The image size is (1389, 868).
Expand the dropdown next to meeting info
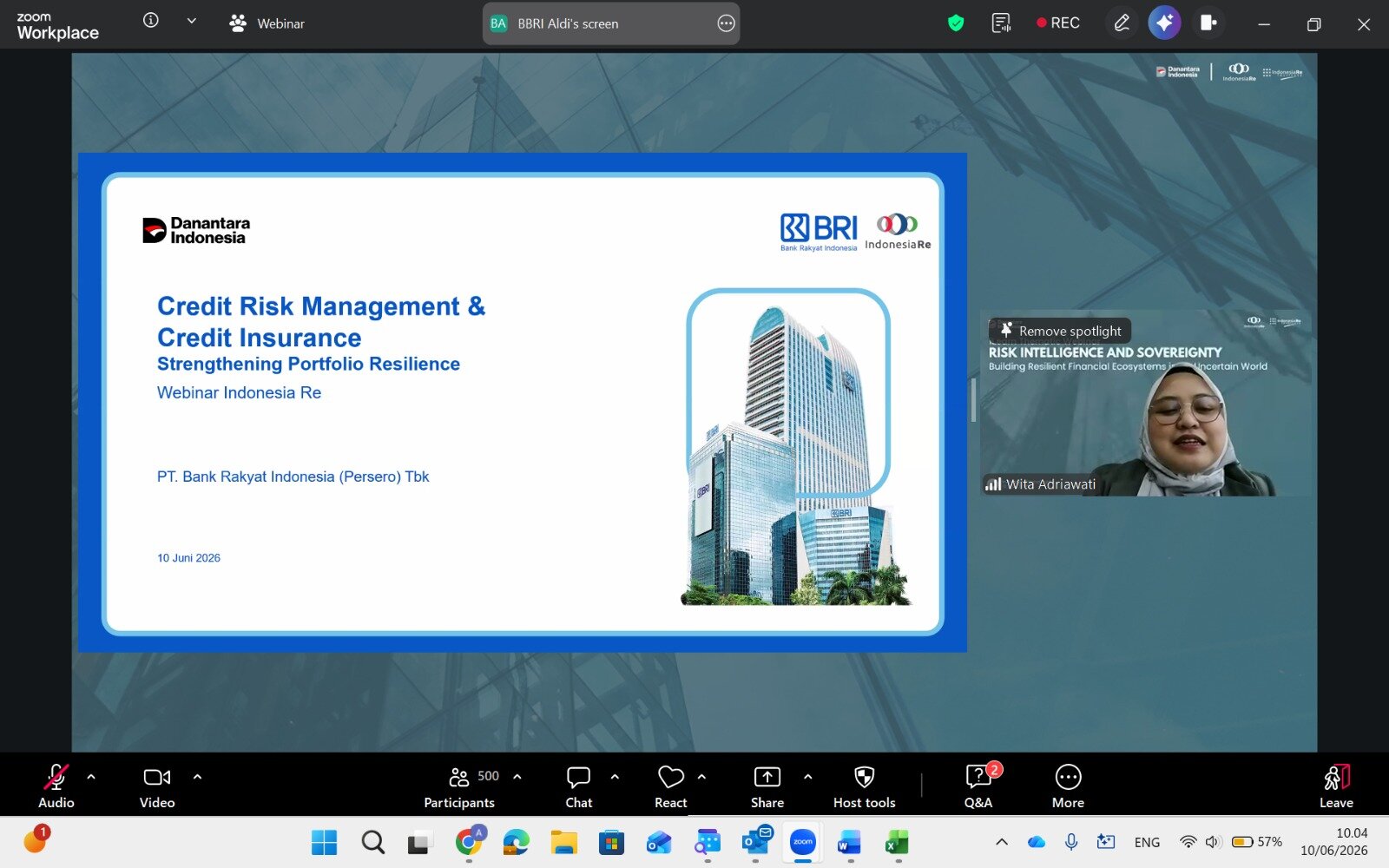192,21
